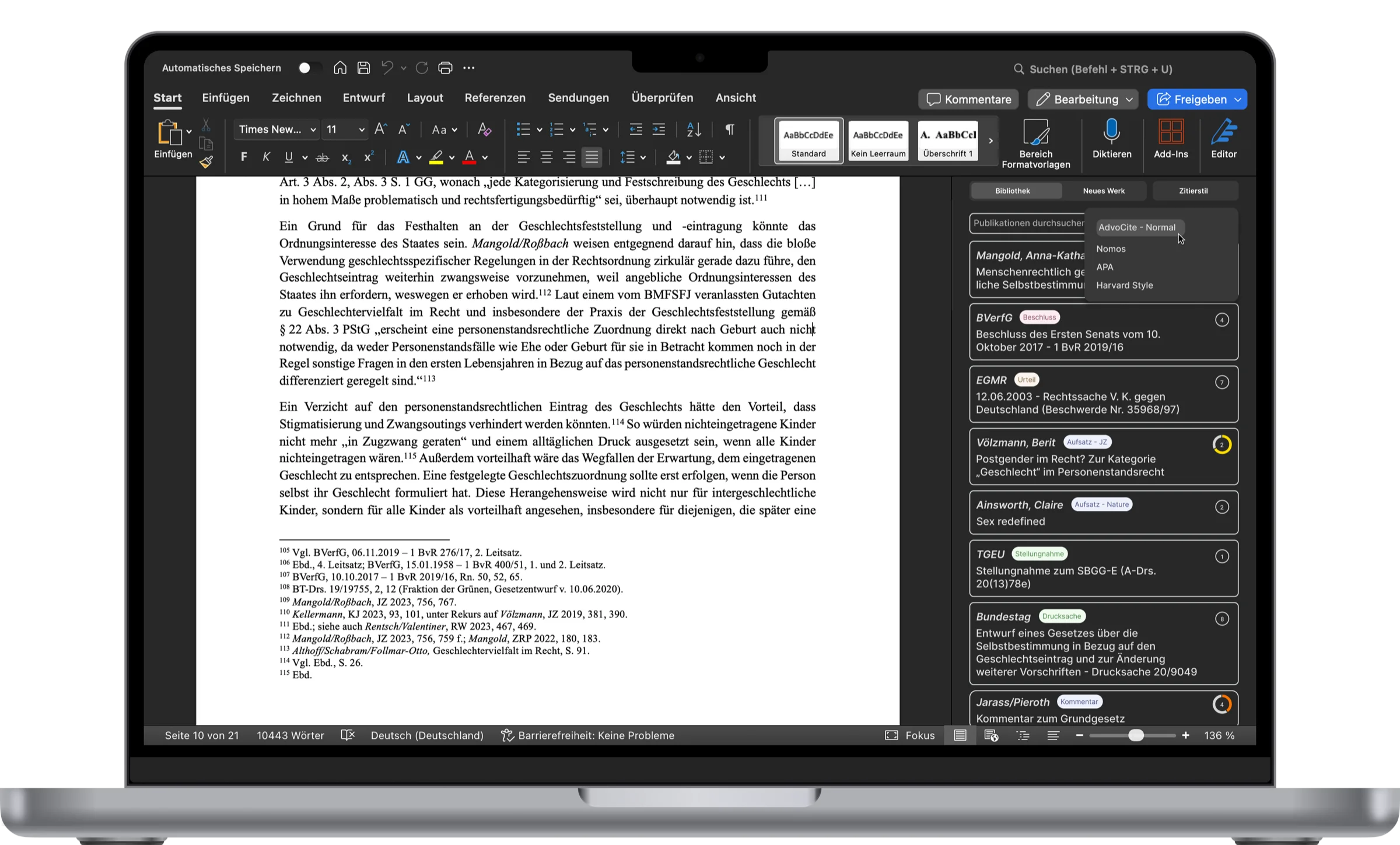Expand the Bearbeitung mode dropdown

point(1129,100)
